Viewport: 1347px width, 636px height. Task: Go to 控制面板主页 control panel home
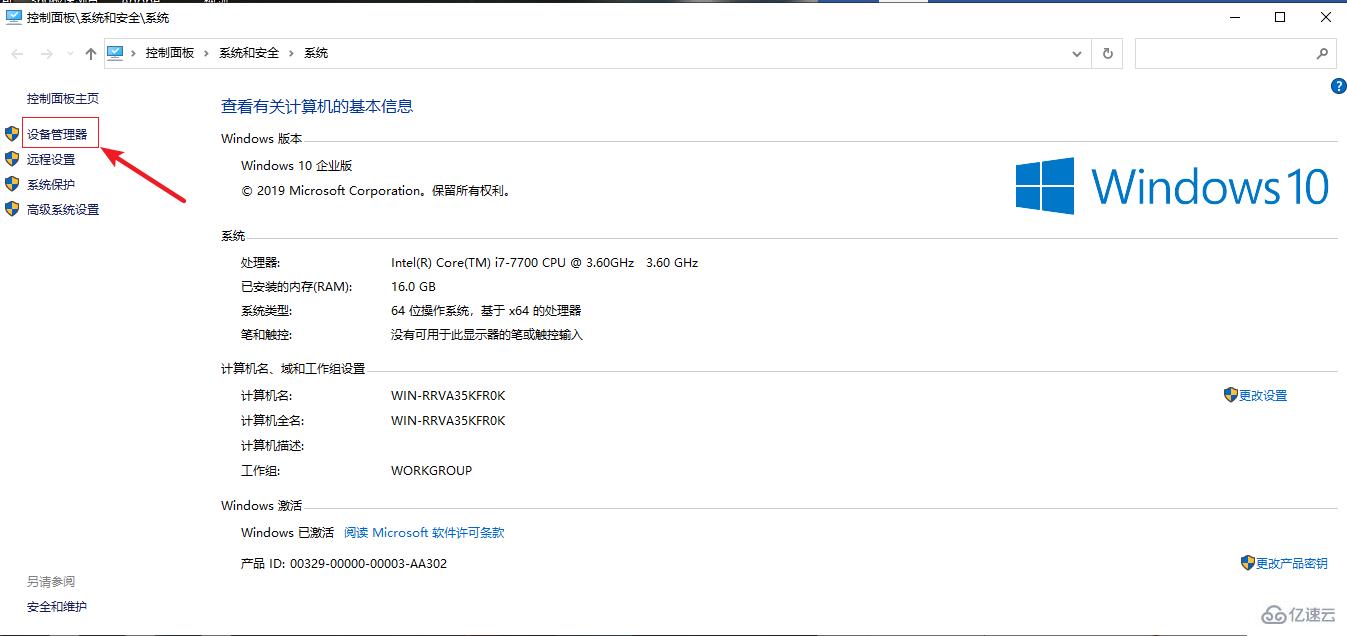point(63,98)
